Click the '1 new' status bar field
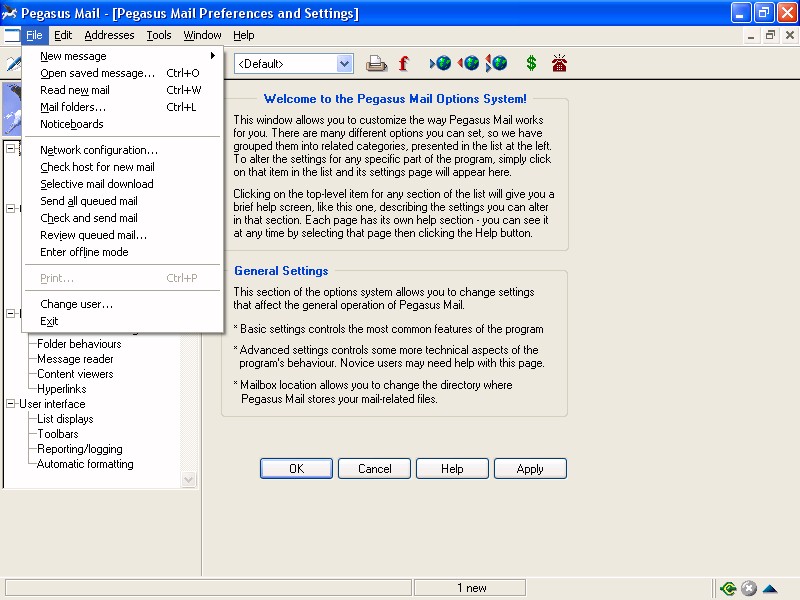 click(x=470, y=588)
